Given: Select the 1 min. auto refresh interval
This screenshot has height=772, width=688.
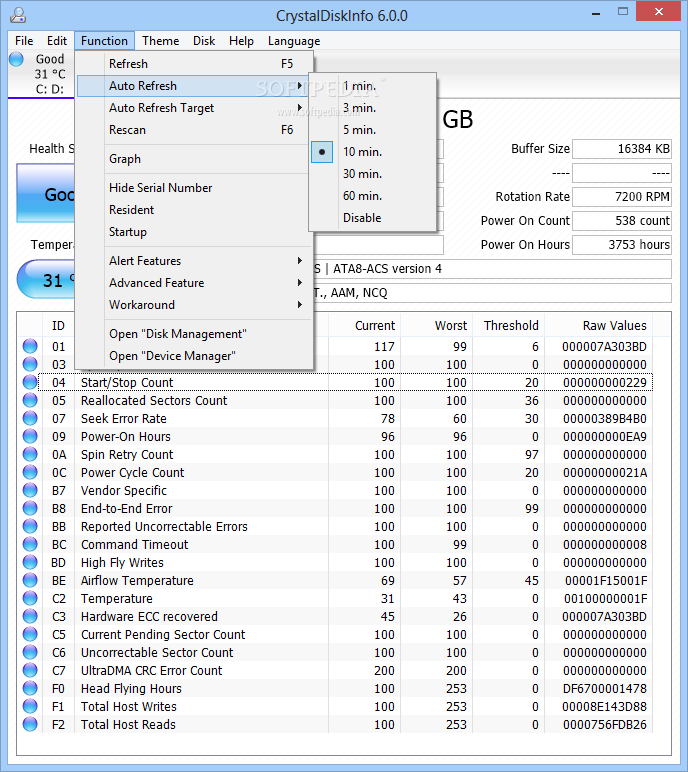Looking at the screenshot, I should (372, 86).
